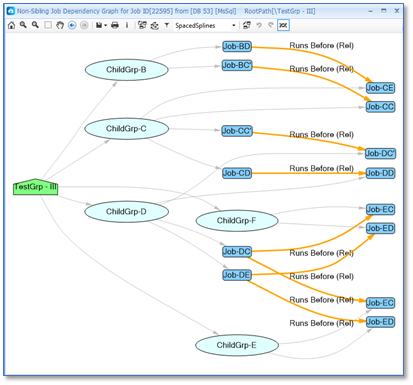Select the ChildGrp-B ellipse node
Image resolution: width=413 pixels, height=385 pixels.
pyautogui.click(x=126, y=70)
